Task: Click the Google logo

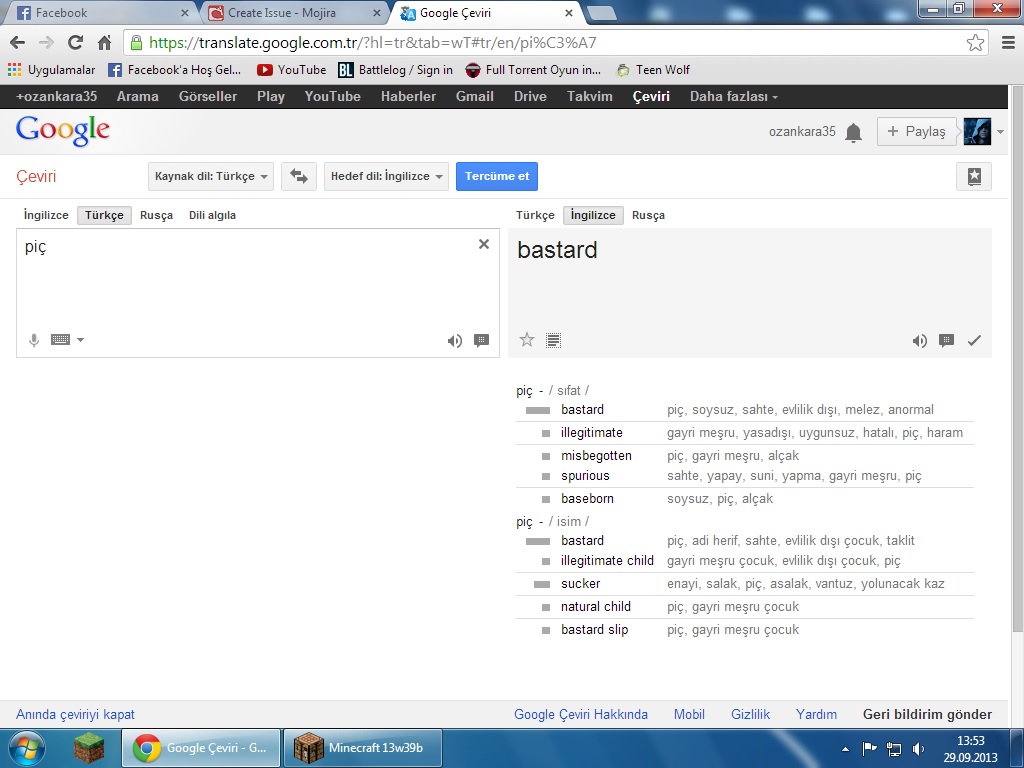Action: 63,131
